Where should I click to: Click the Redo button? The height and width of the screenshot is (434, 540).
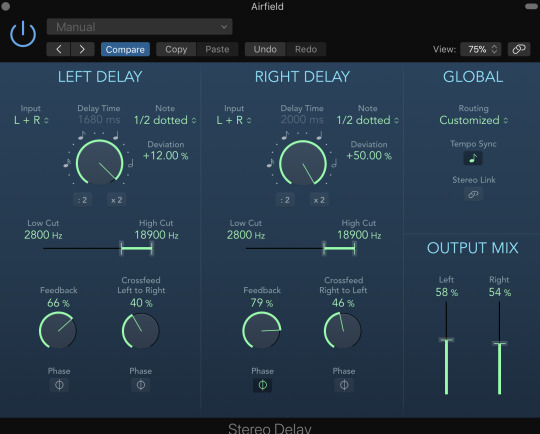click(x=306, y=49)
